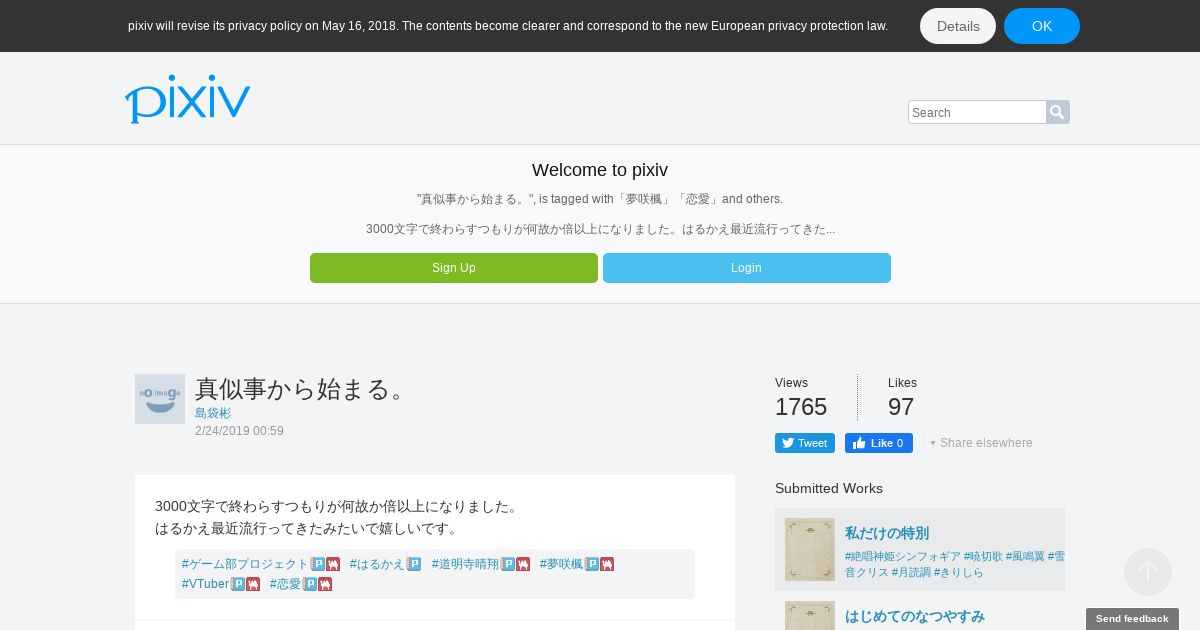The height and width of the screenshot is (630, 1200).
Task: Open pixpedia icon next to #はるかえ
Action: click(x=414, y=564)
